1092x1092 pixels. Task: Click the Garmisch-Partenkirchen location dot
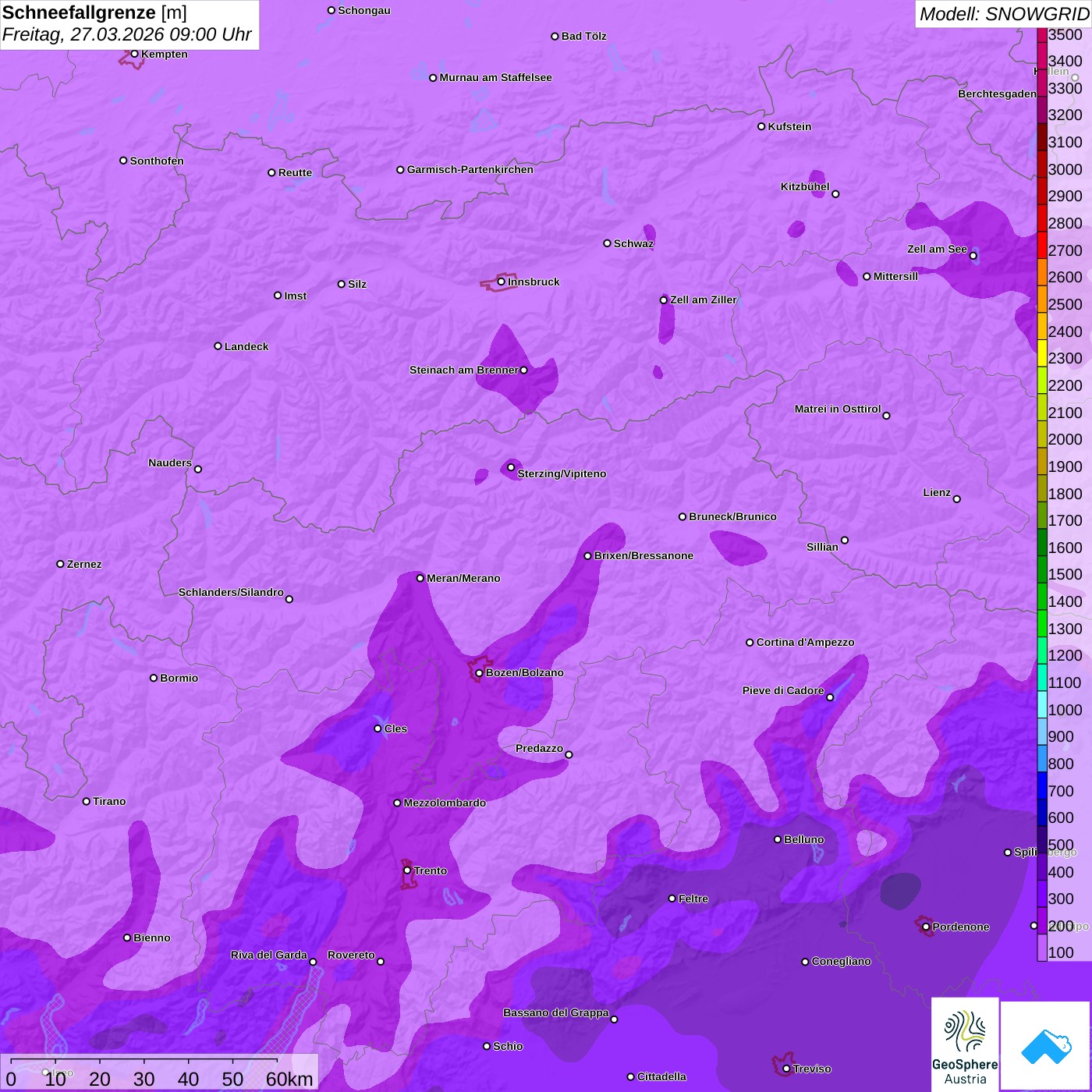pyautogui.click(x=400, y=169)
